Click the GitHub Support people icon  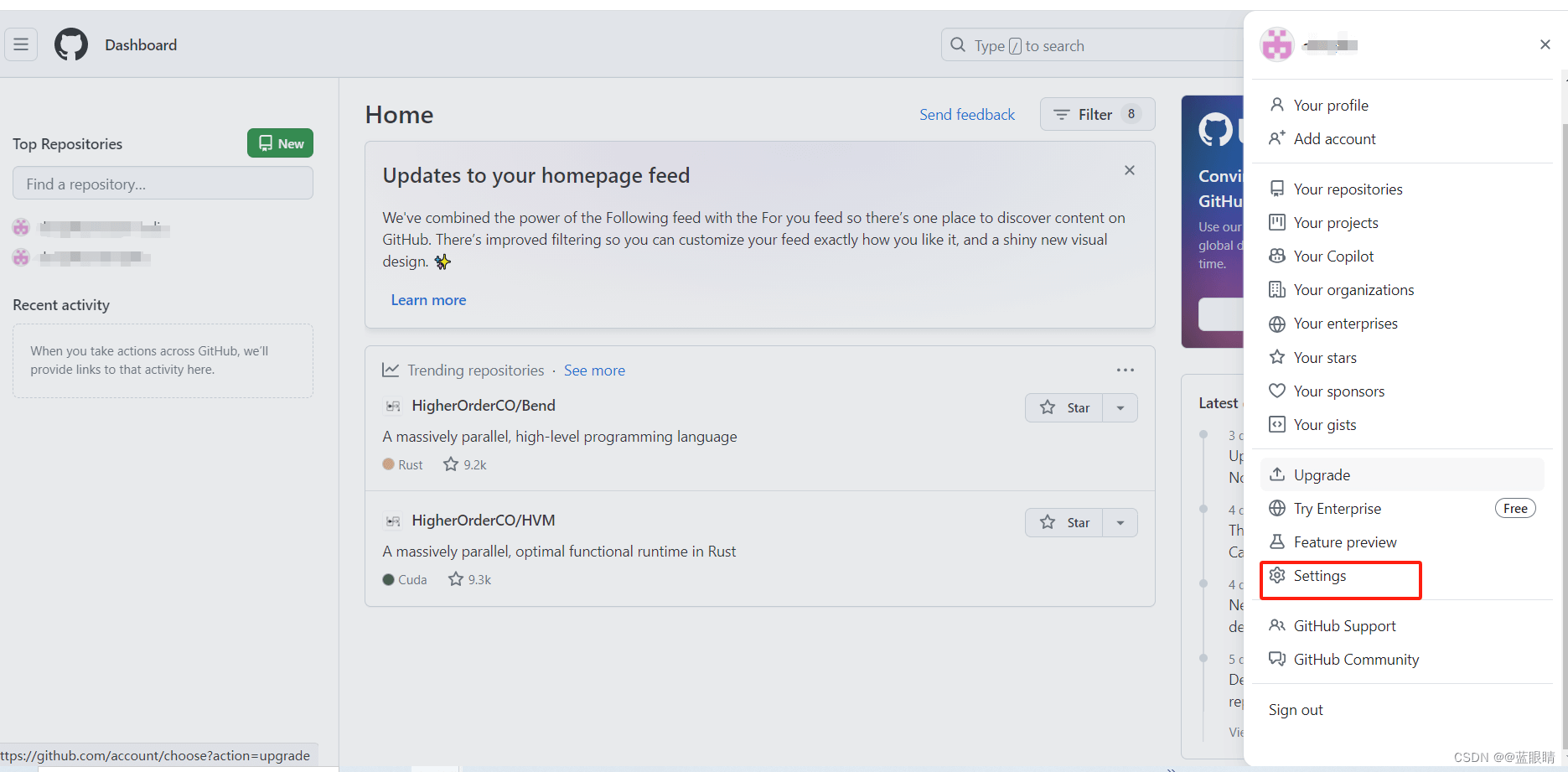click(x=1277, y=625)
